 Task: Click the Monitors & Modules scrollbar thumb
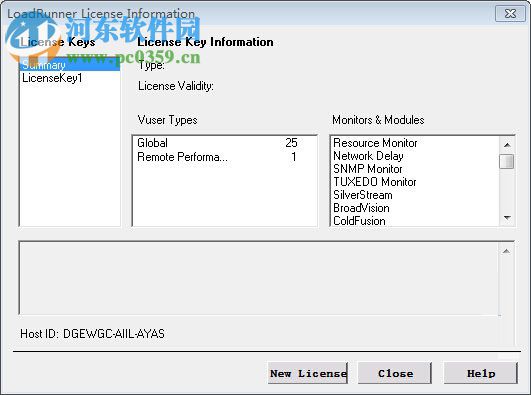click(x=507, y=161)
